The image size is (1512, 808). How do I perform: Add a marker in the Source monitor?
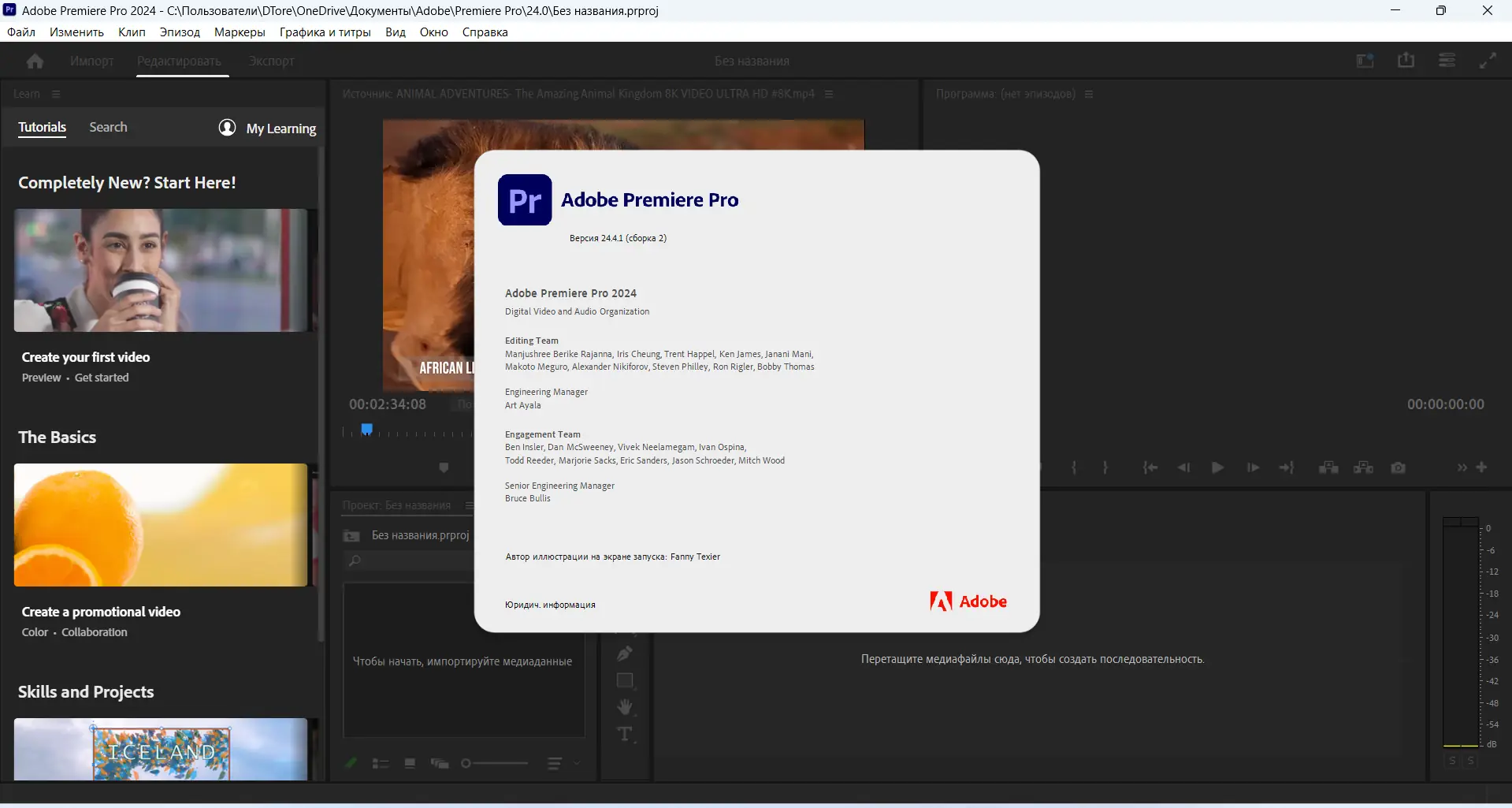[x=444, y=467]
